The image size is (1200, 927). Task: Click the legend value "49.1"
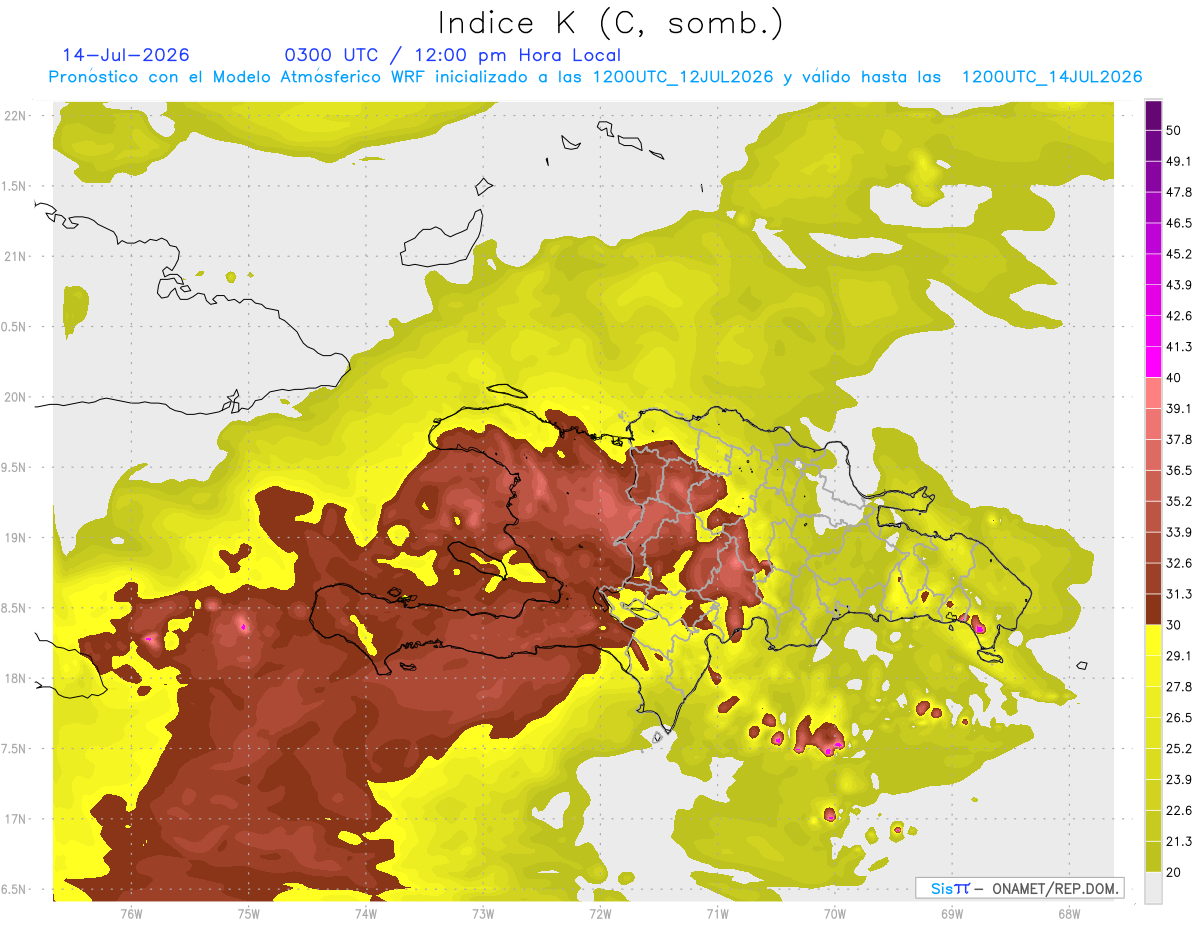click(x=1178, y=161)
